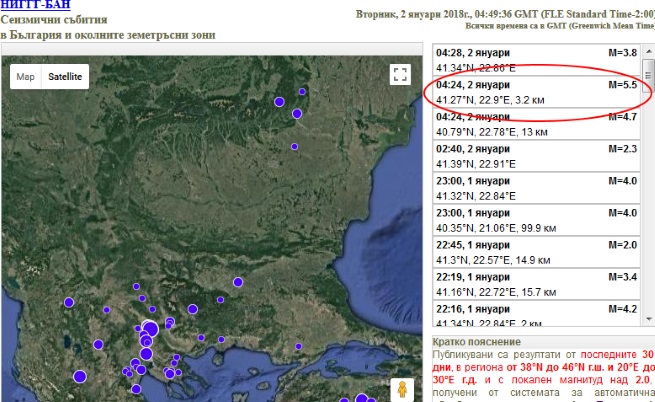
Task: Select the 04:24 event with magnitude M=4.7
Action: (x=536, y=124)
